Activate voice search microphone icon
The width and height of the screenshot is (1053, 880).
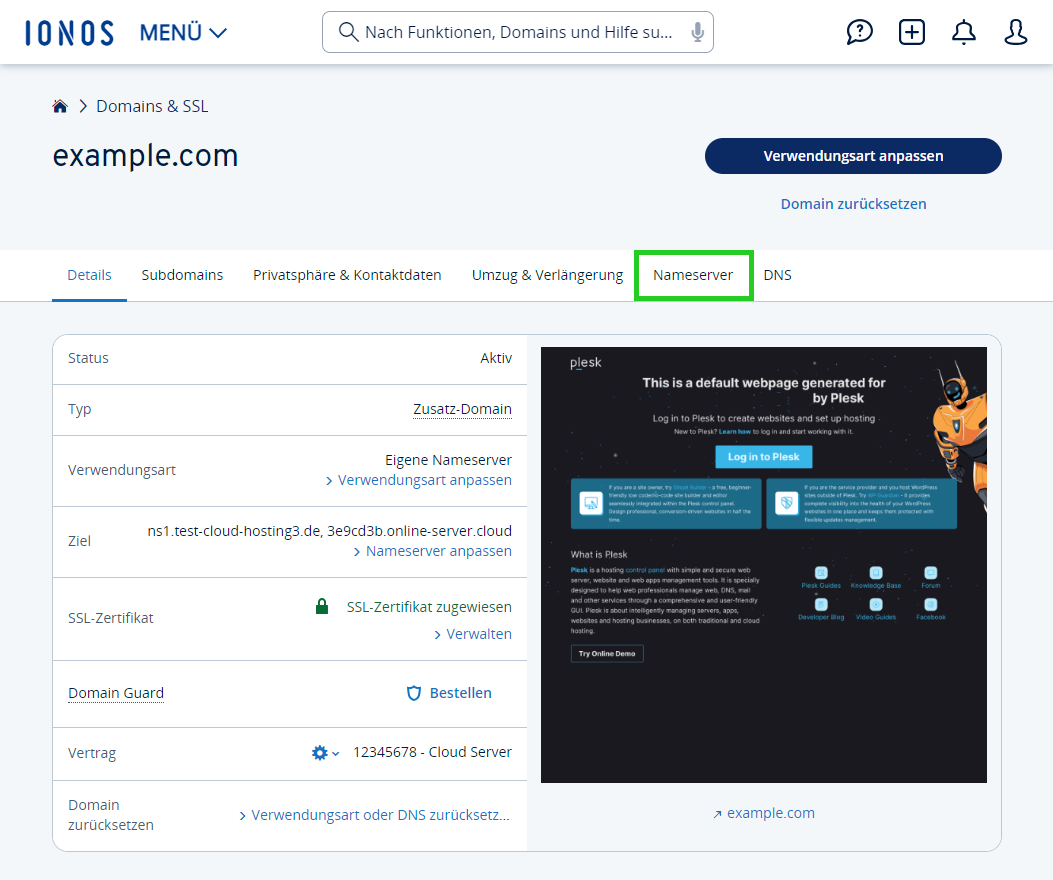pyautogui.click(x=698, y=32)
